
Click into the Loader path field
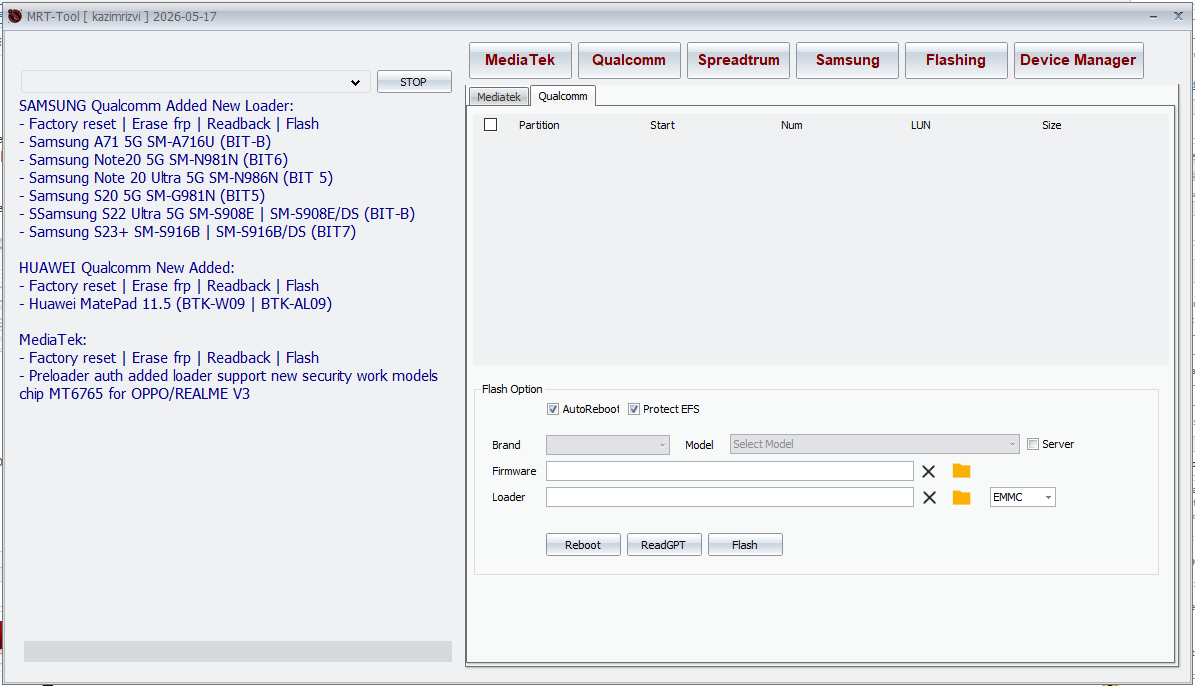pyautogui.click(x=729, y=497)
